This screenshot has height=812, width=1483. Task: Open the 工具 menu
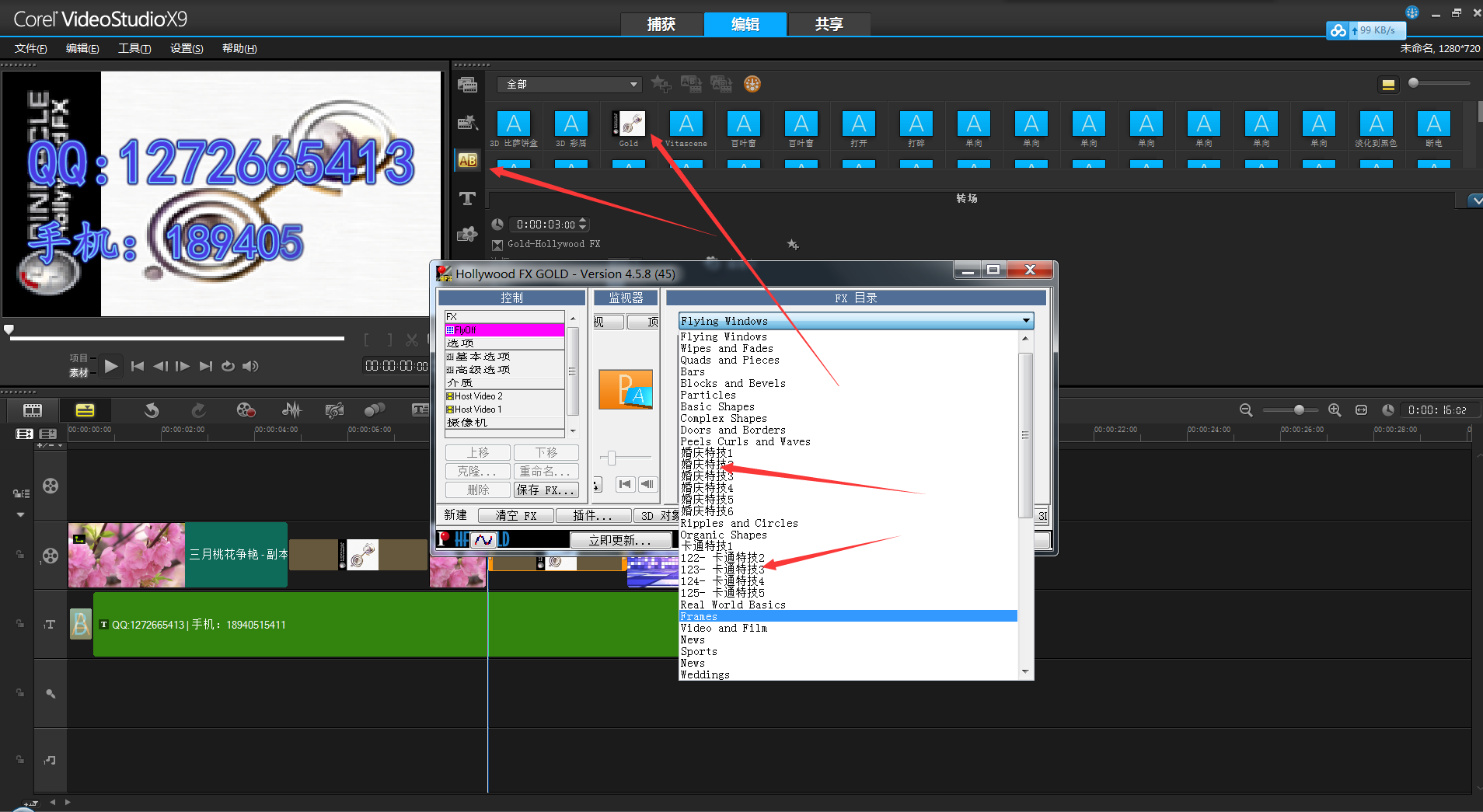(x=134, y=48)
